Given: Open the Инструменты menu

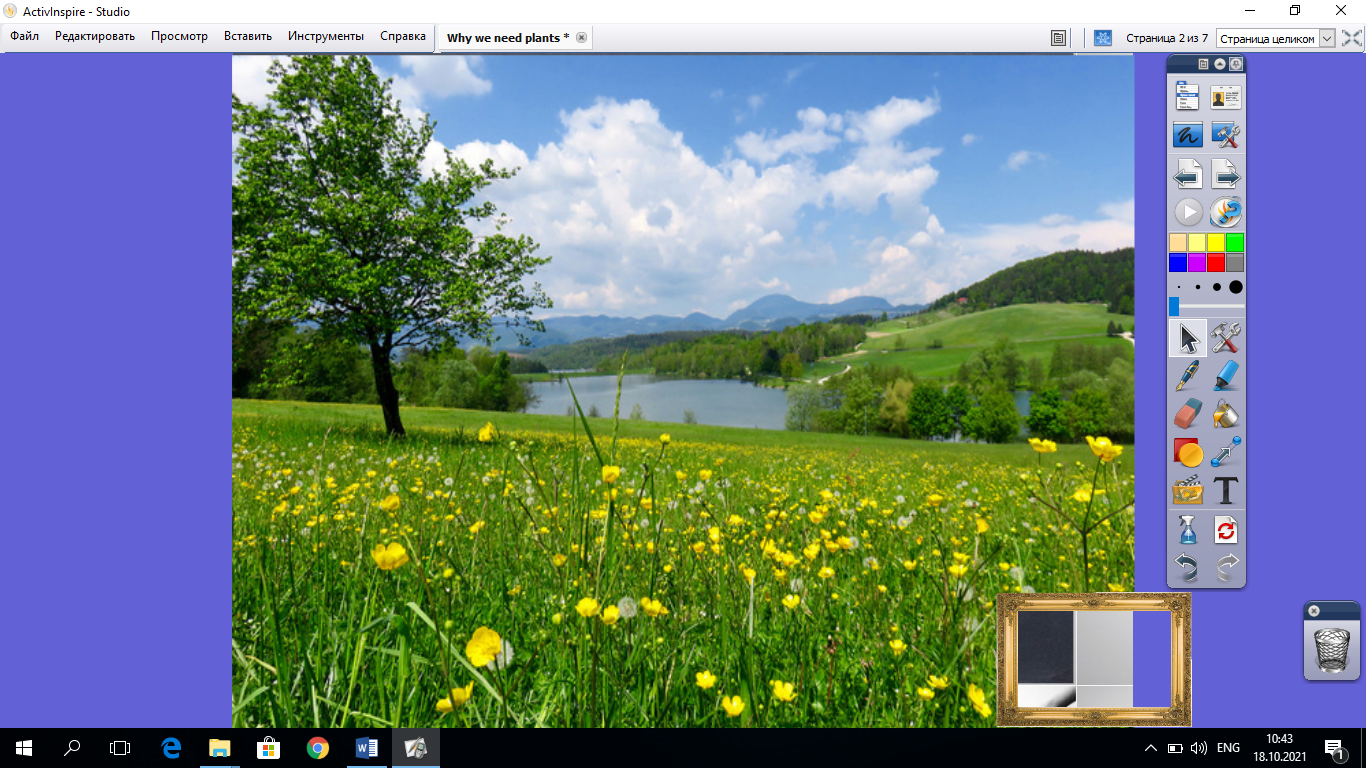Looking at the screenshot, I should 326,36.
